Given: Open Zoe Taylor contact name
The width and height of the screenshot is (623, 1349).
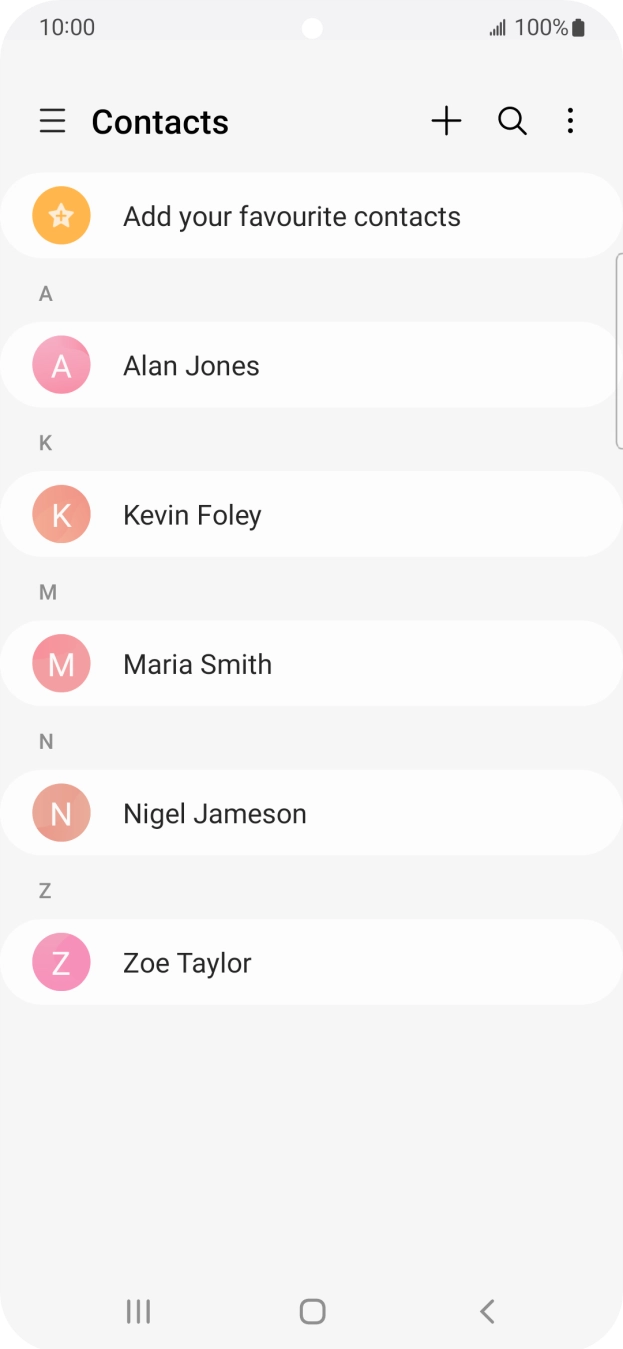Looking at the screenshot, I should pyautogui.click(x=187, y=963).
